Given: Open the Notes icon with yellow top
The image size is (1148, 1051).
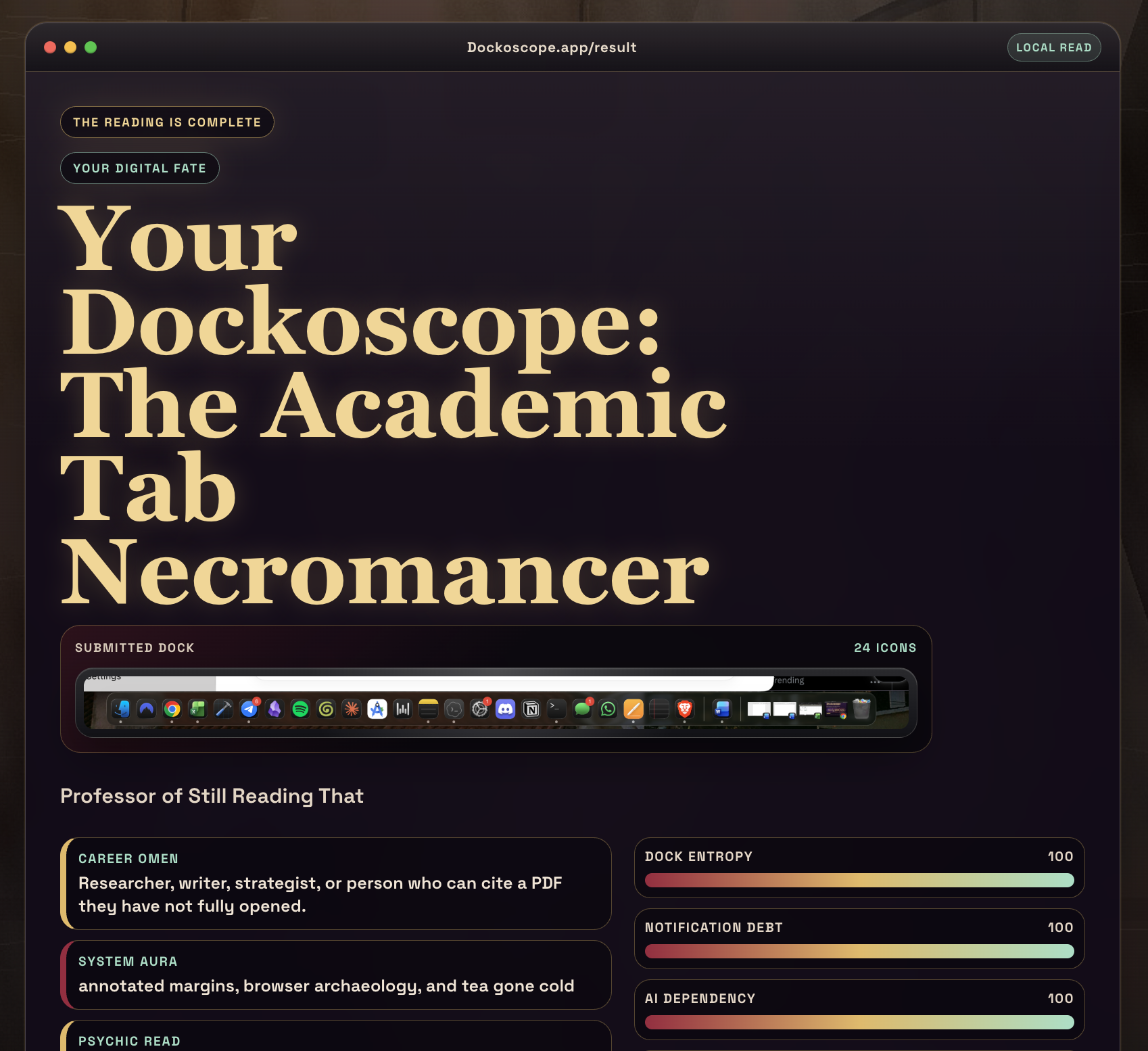Looking at the screenshot, I should click(429, 709).
